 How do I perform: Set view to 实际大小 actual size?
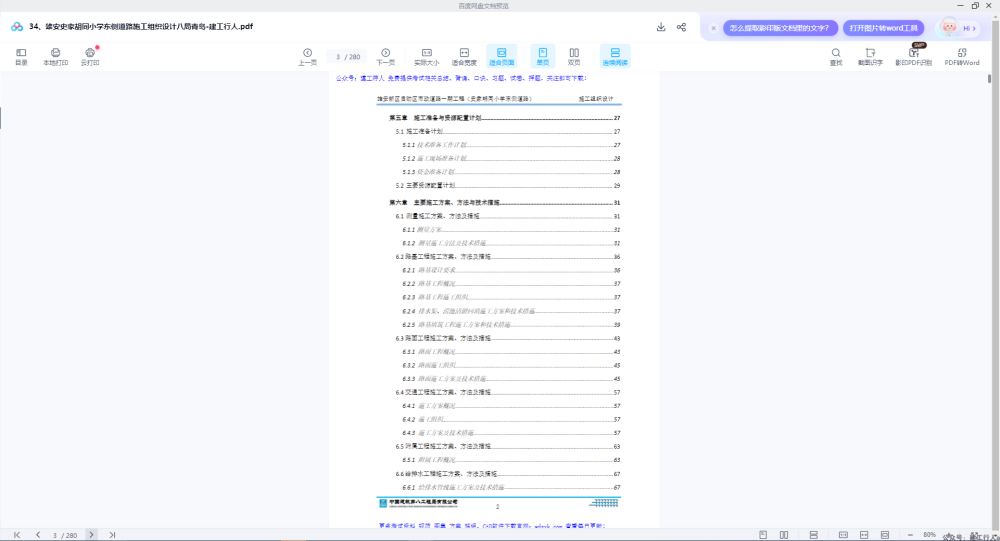coord(427,56)
